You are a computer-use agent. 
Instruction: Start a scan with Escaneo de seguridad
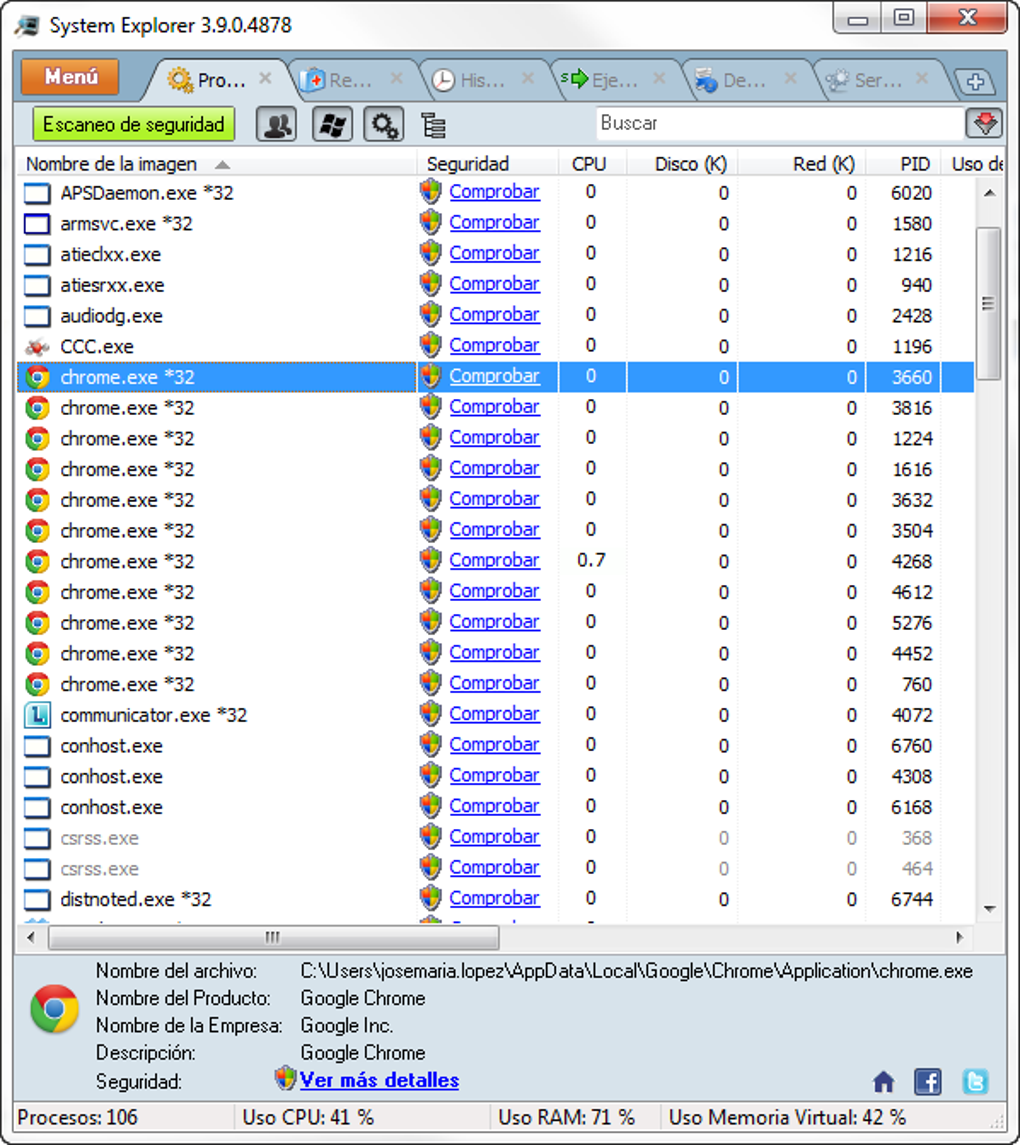pyautogui.click(x=133, y=124)
